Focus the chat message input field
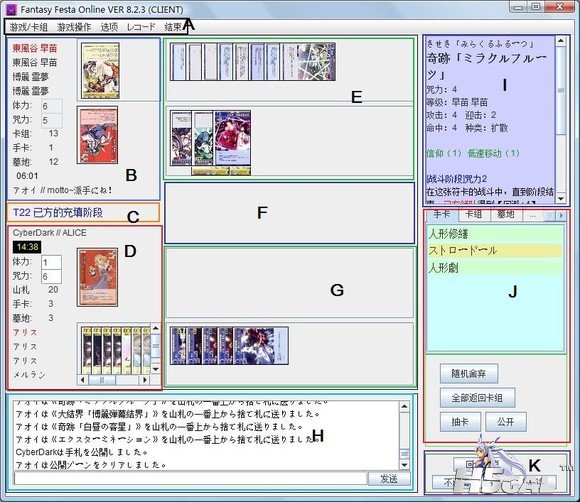Screen dimensions: 580x502 tap(190, 478)
